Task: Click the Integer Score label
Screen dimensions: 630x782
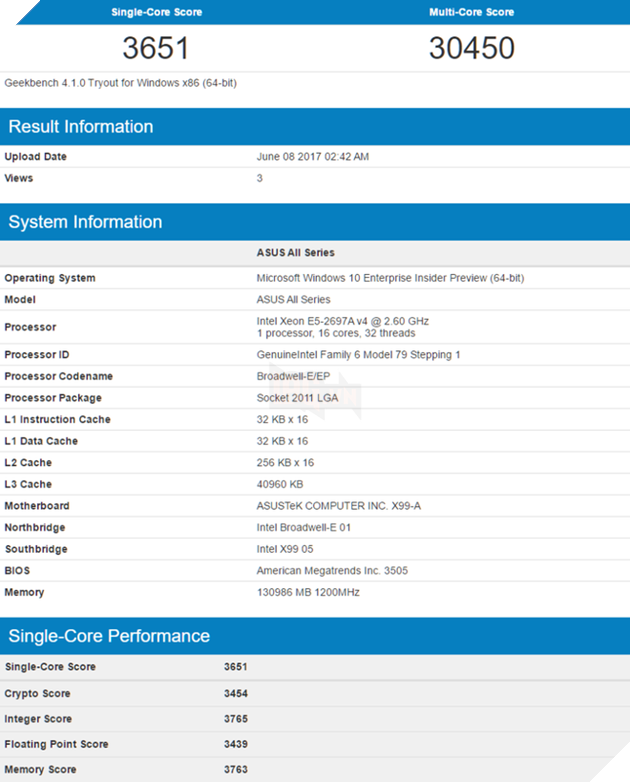Action: pyautogui.click(x=38, y=719)
